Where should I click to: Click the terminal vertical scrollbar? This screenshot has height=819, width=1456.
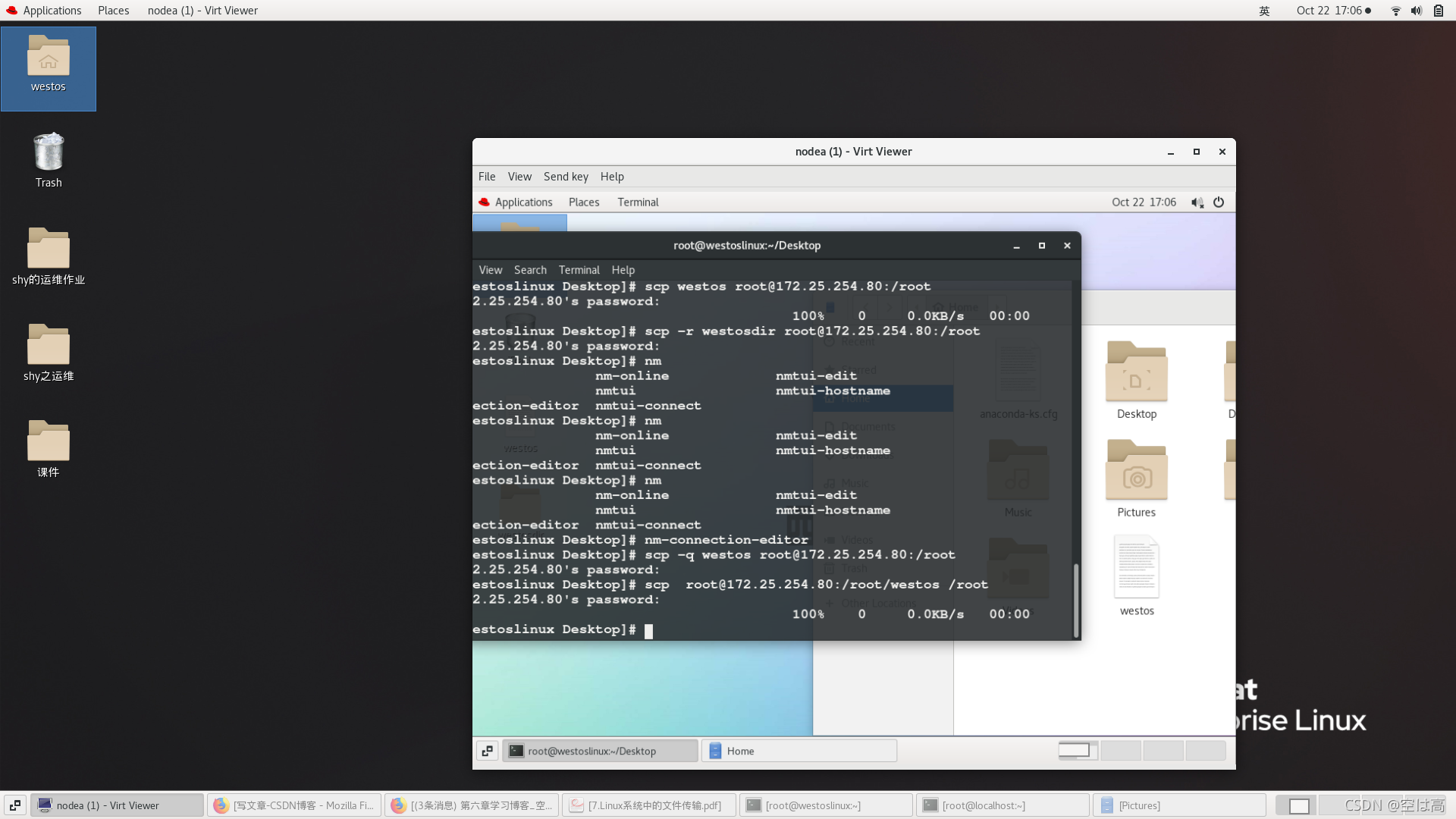pyautogui.click(x=1075, y=599)
